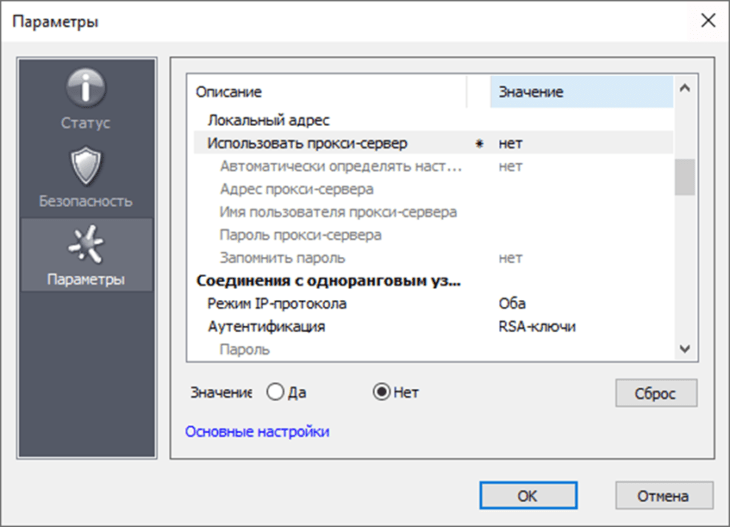Click the нет value of Запомнить пароль
This screenshot has width=730, height=527.
pyautogui.click(x=510, y=257)
